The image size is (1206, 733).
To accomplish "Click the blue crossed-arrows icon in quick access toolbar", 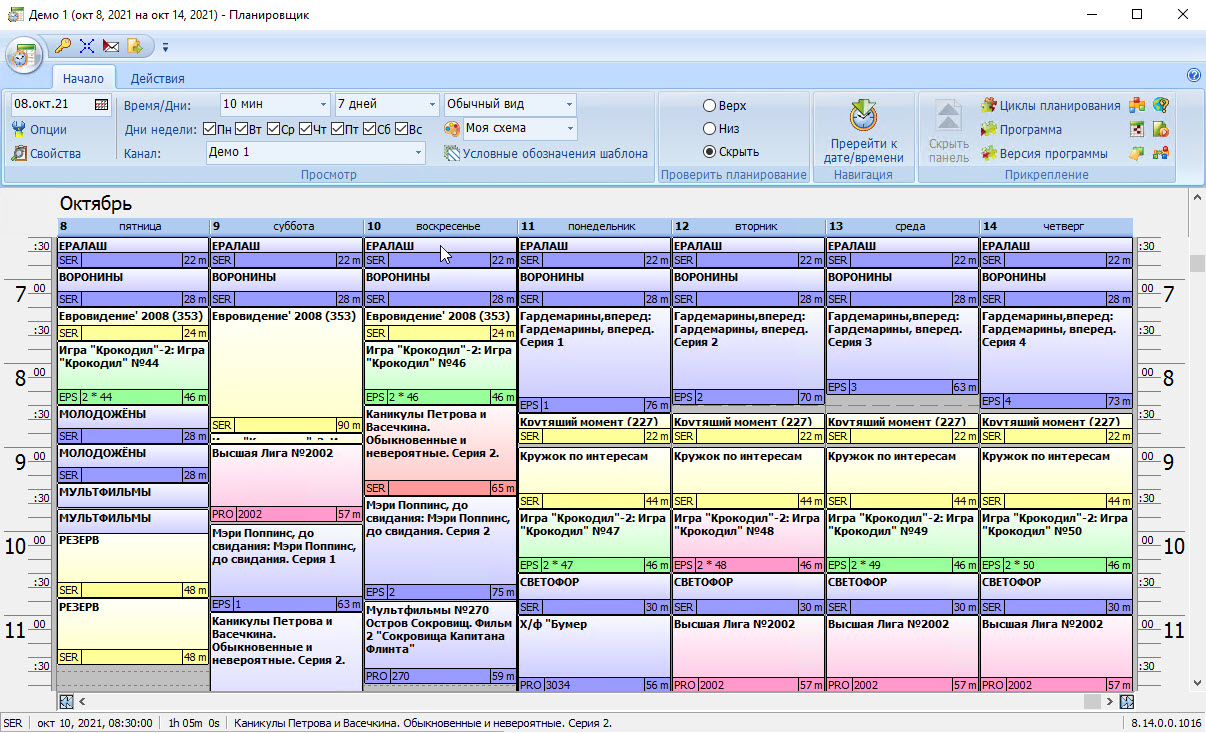I will tap(87, 46).
